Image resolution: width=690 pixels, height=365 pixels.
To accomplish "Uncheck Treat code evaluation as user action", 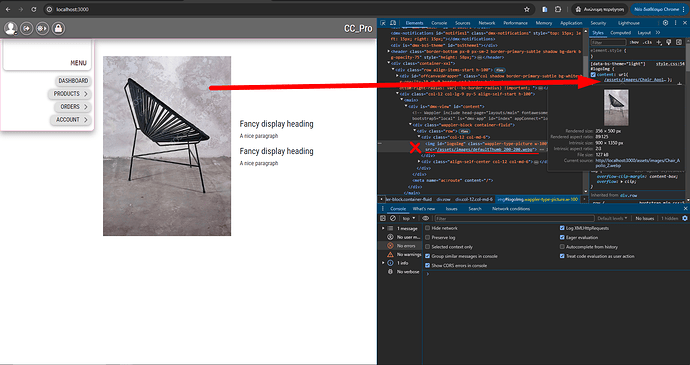I will [x=562, y=256].
